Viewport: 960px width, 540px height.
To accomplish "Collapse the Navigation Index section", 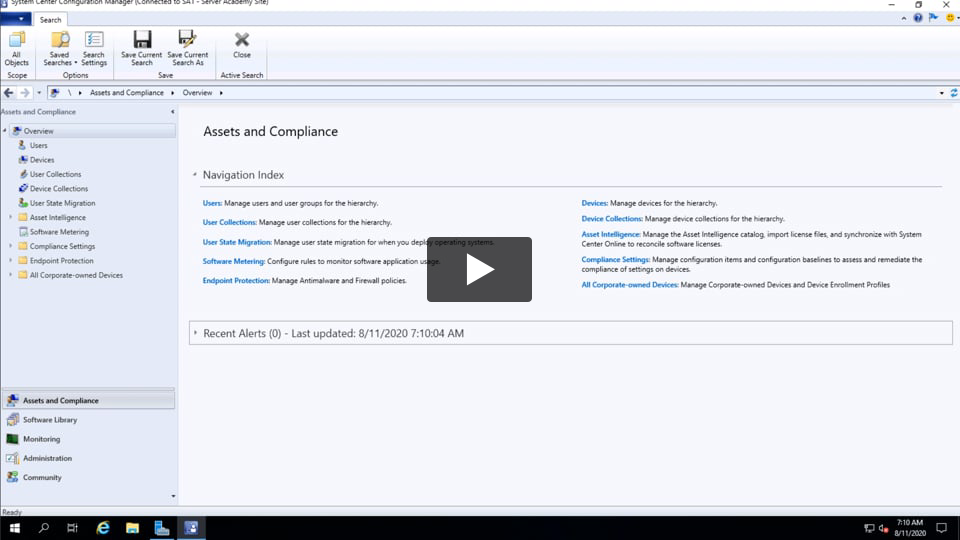I will tap(195, 175).
